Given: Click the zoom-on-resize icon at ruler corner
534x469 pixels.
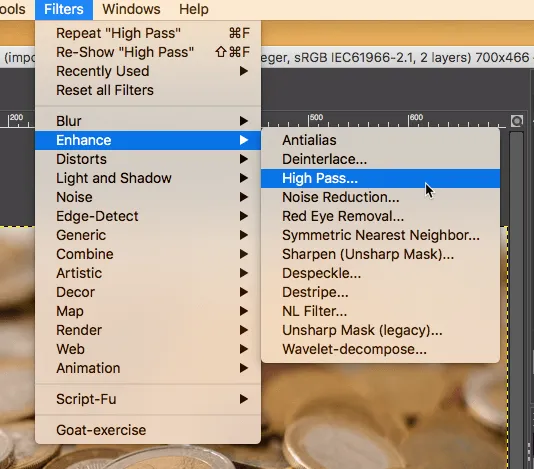Looking at the screenshot, I should point(517,121).
